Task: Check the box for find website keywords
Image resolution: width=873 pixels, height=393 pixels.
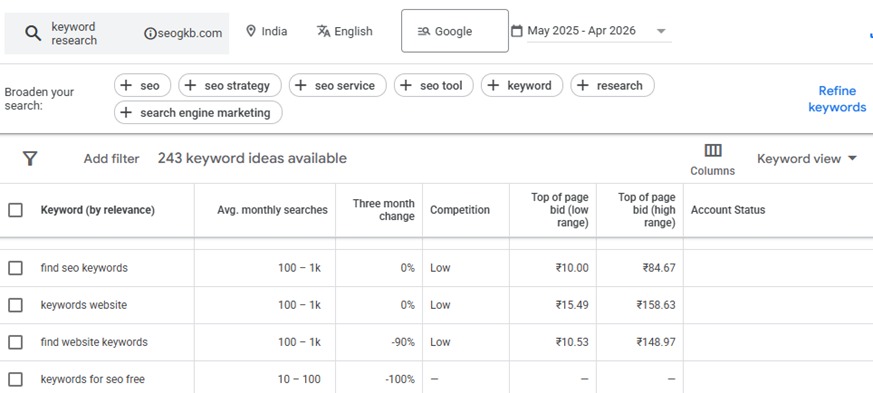Action: click(16, 342)
